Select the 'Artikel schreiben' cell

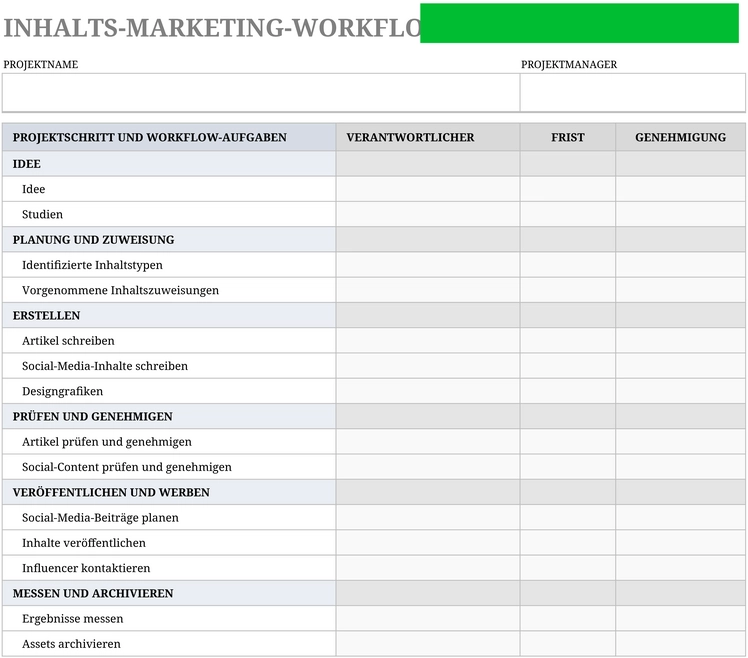click(169, 341)
